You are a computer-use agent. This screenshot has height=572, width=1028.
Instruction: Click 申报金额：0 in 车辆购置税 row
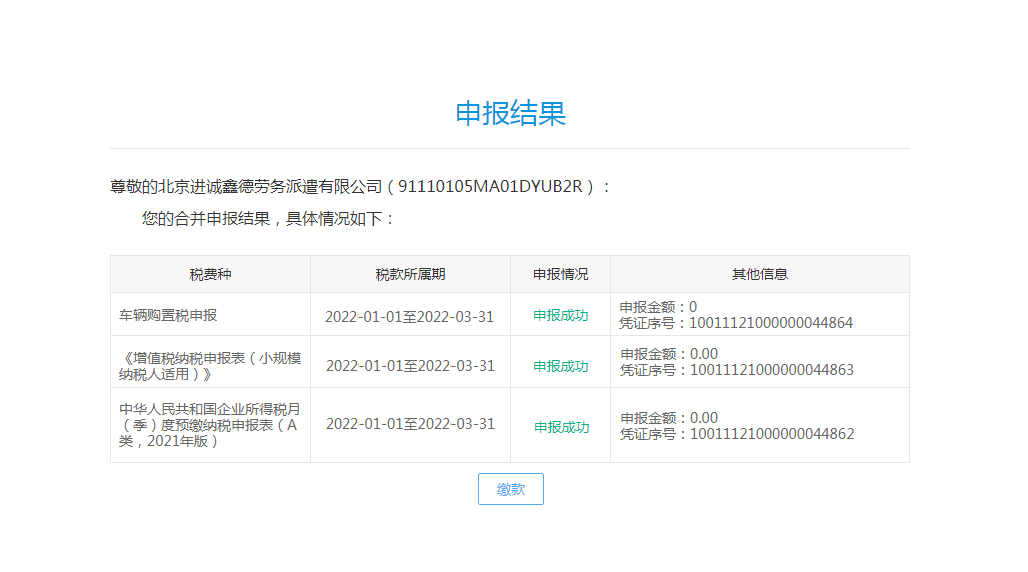658,307
